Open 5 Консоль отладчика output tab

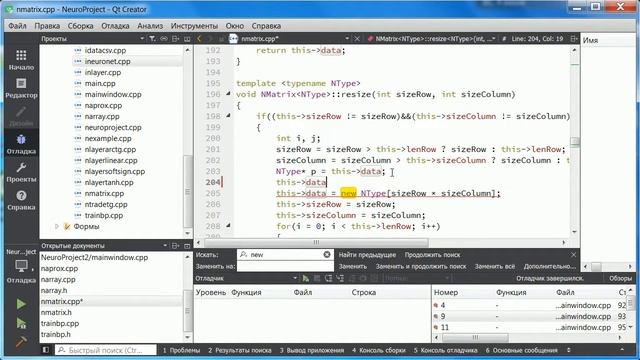(445, 350)
